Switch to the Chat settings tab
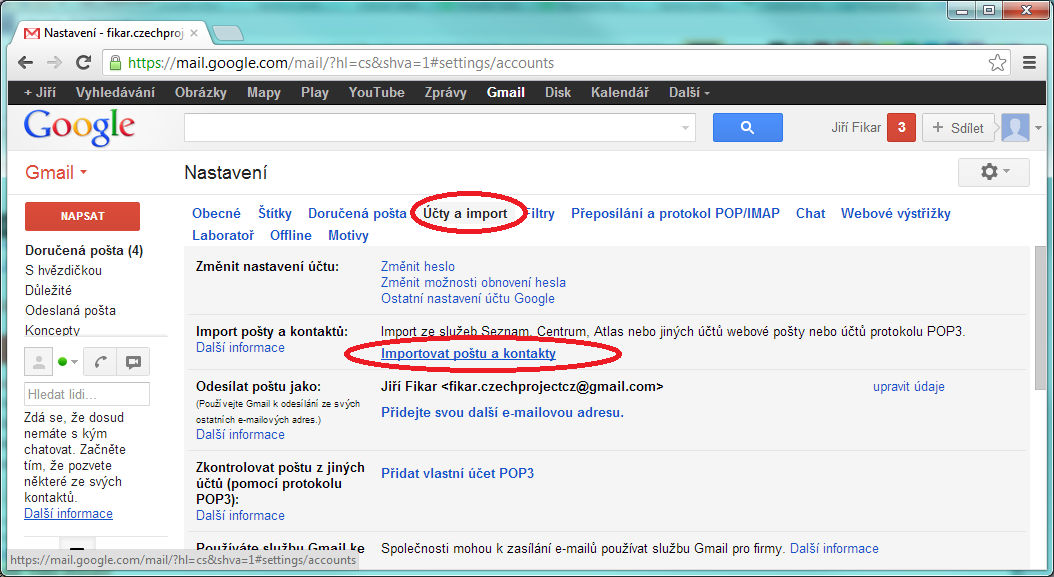 [811, 214]
